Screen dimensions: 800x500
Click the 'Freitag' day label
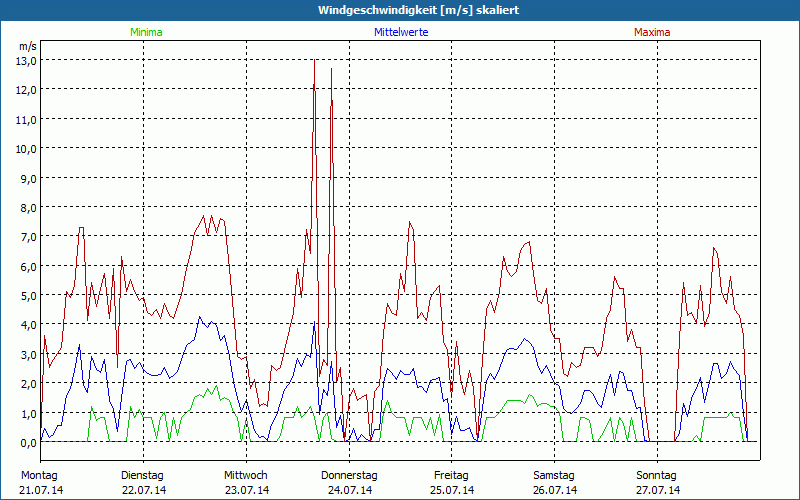coord(452,476)
